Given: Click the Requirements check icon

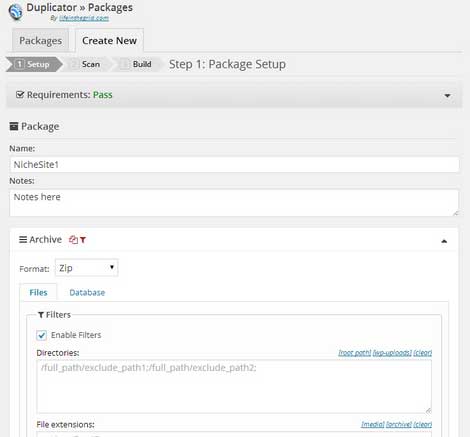Looking at the screenshot, I should tap(20, 95).
